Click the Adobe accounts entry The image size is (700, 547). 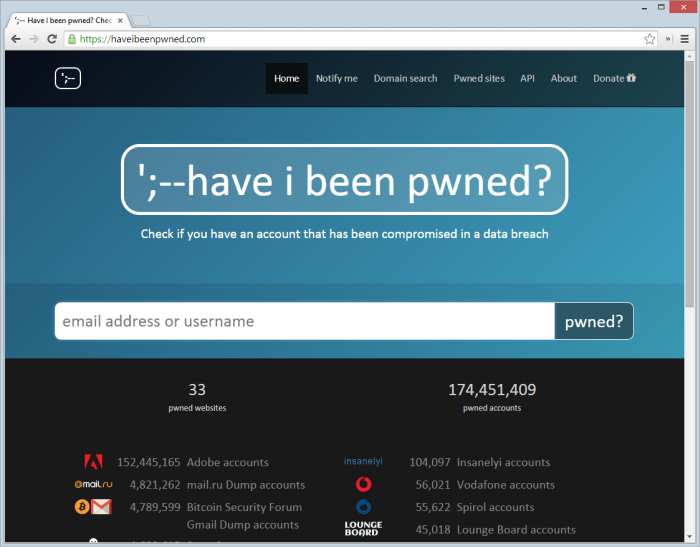point(228,462)
